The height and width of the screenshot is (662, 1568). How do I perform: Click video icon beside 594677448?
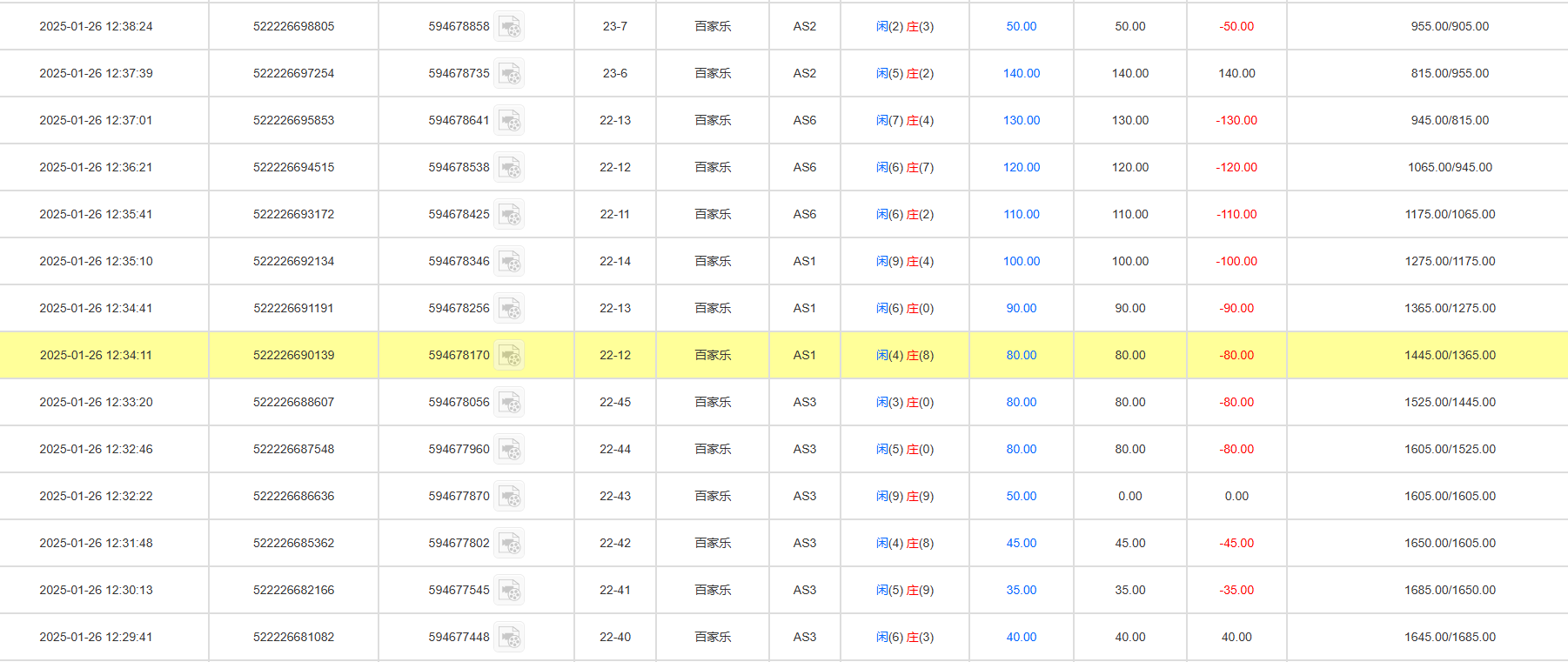[x=510, y=638]
